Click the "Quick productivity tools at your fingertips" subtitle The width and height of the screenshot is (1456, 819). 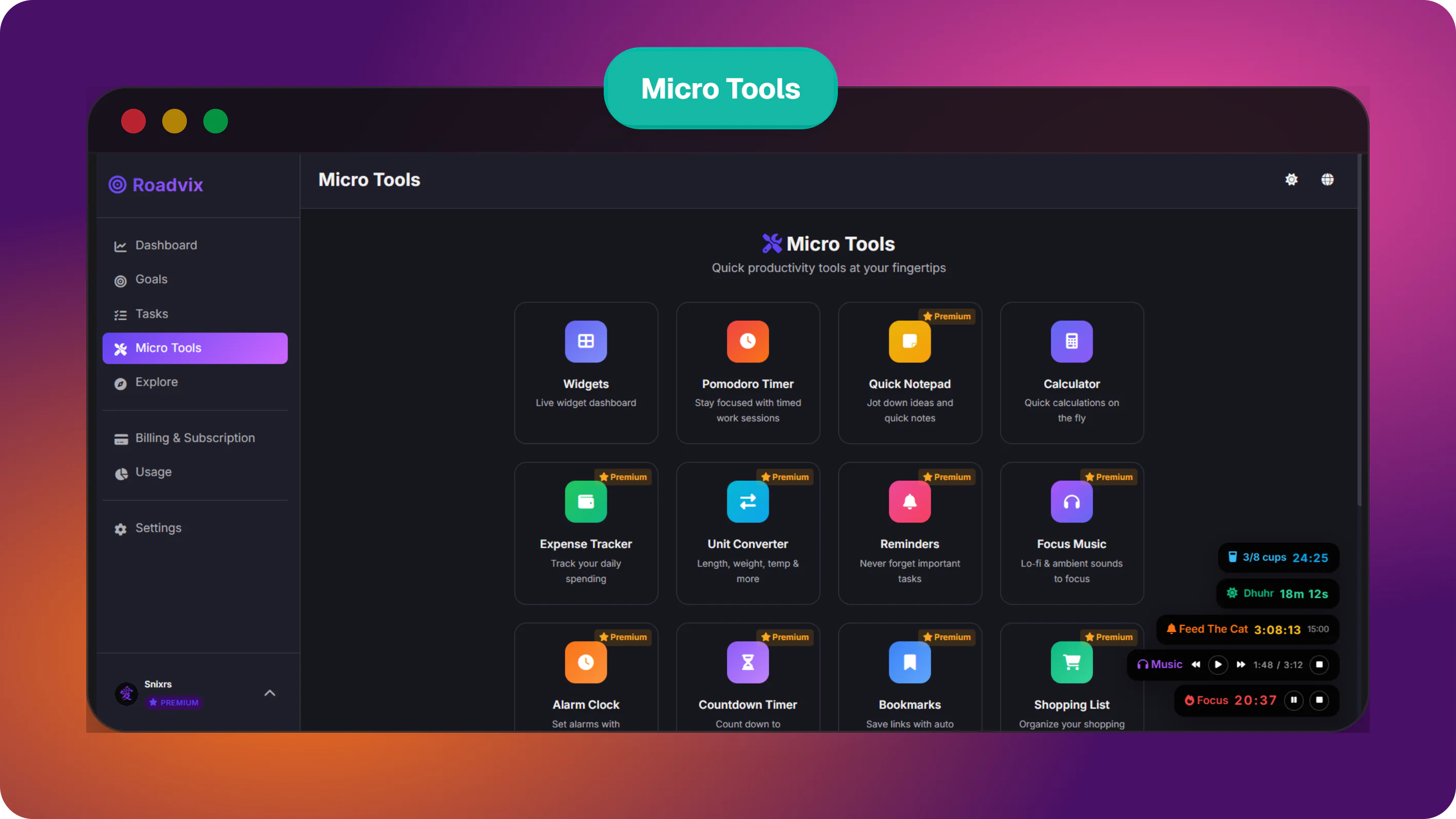pos(829,268)
